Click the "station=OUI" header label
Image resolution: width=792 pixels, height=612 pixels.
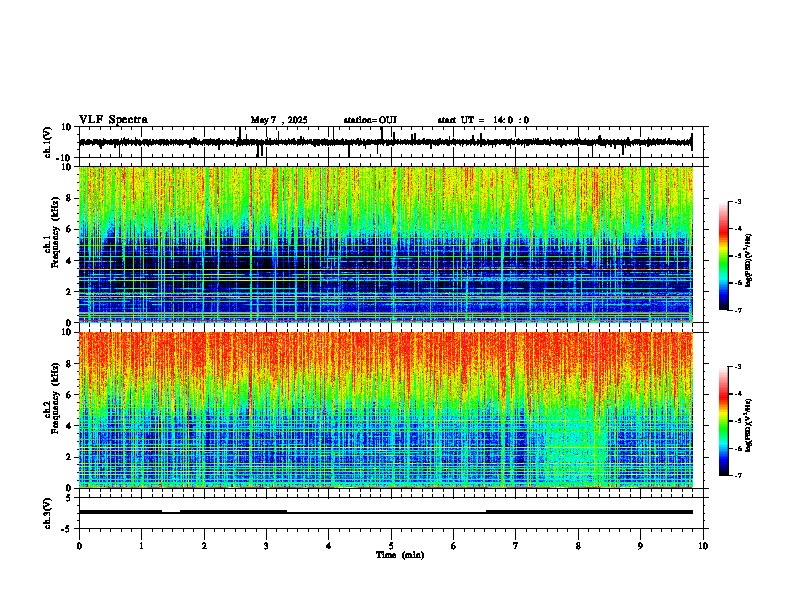370,120
